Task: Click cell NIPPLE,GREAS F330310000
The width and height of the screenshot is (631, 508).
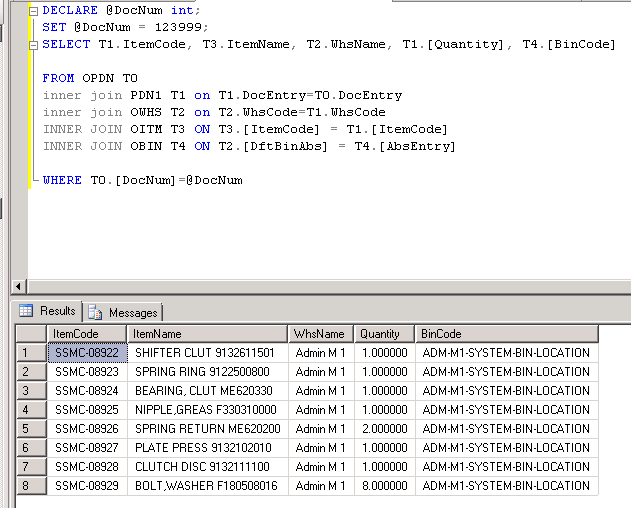Action: coord(208,410)
